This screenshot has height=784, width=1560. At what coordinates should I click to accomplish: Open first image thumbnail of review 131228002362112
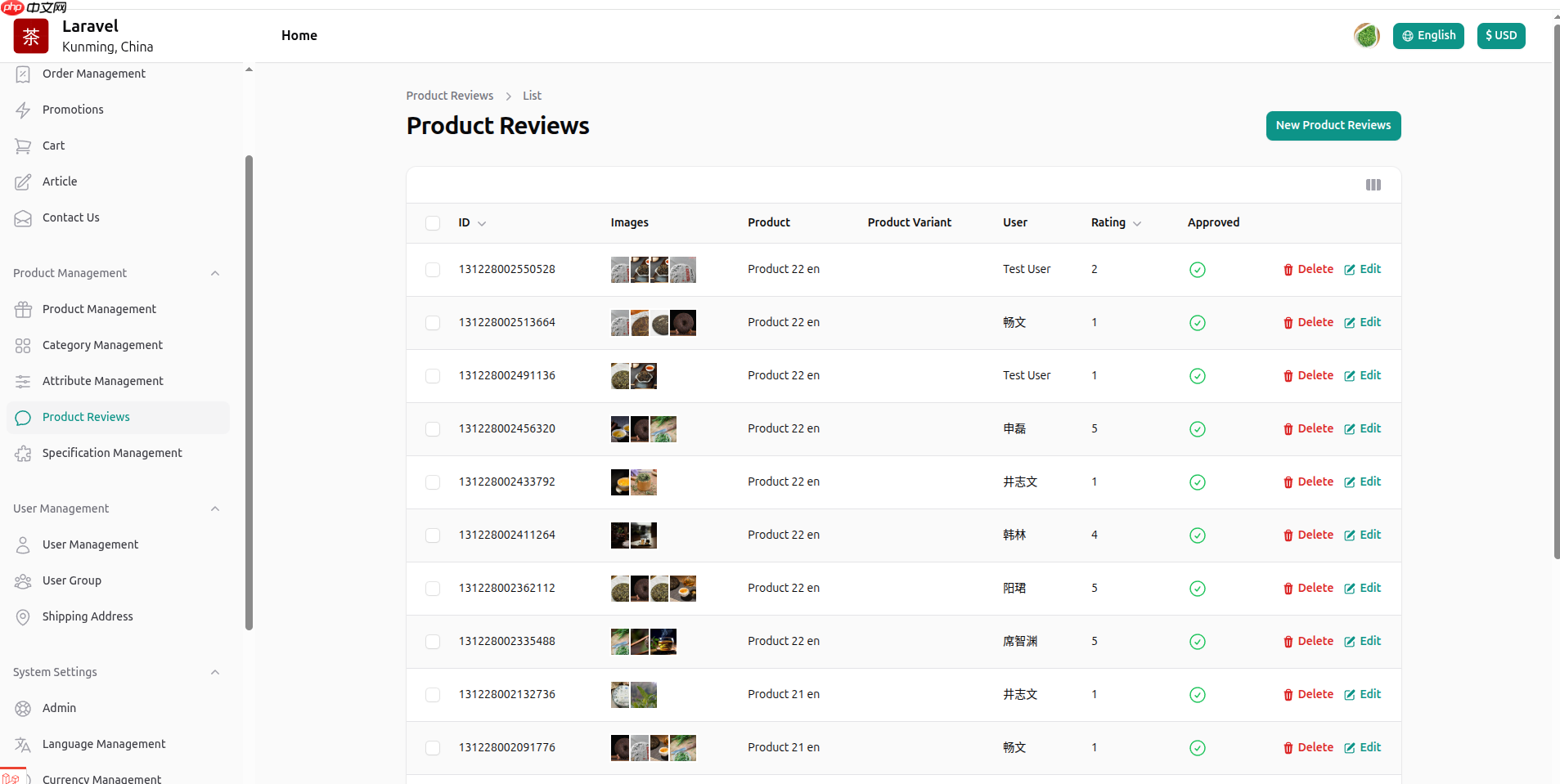click(620, 589)
